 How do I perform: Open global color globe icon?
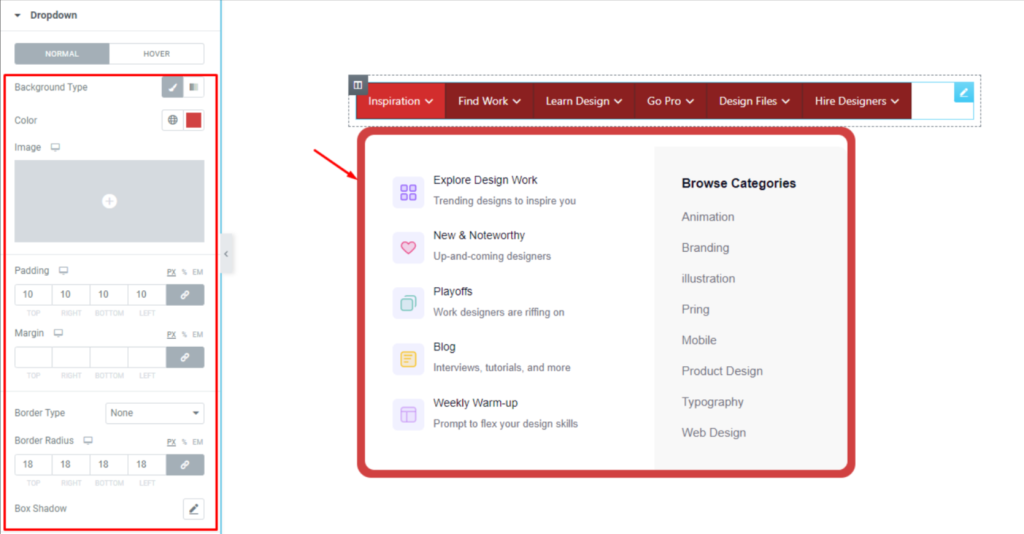tap(173, 120)
